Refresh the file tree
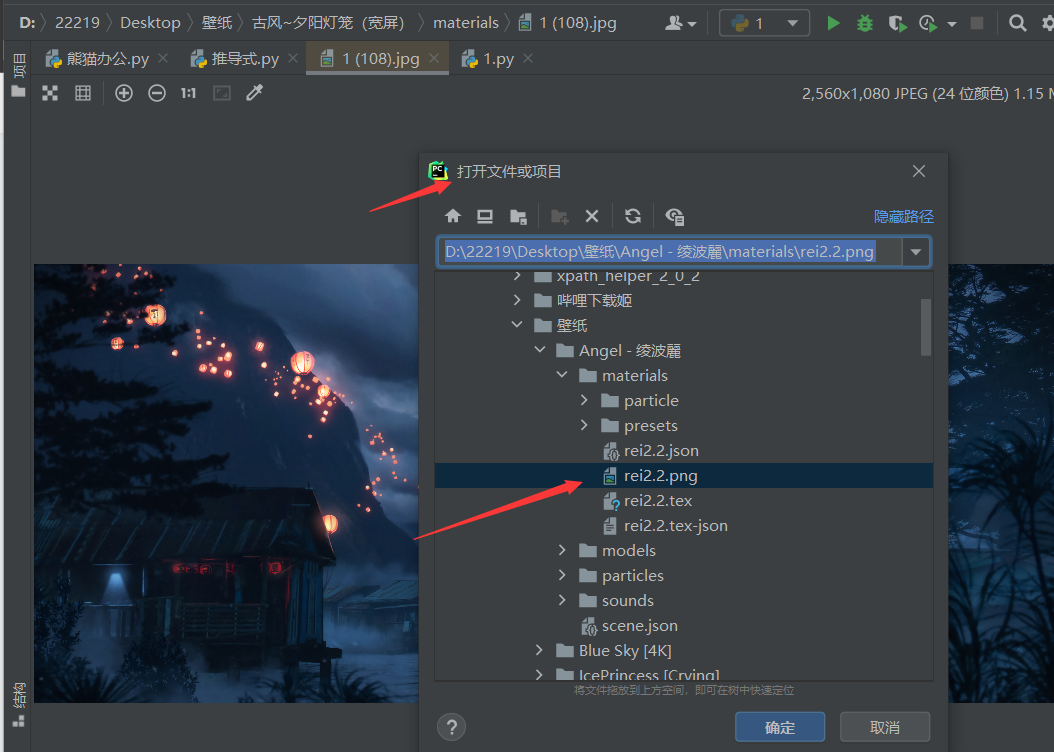 coord(633,216)
